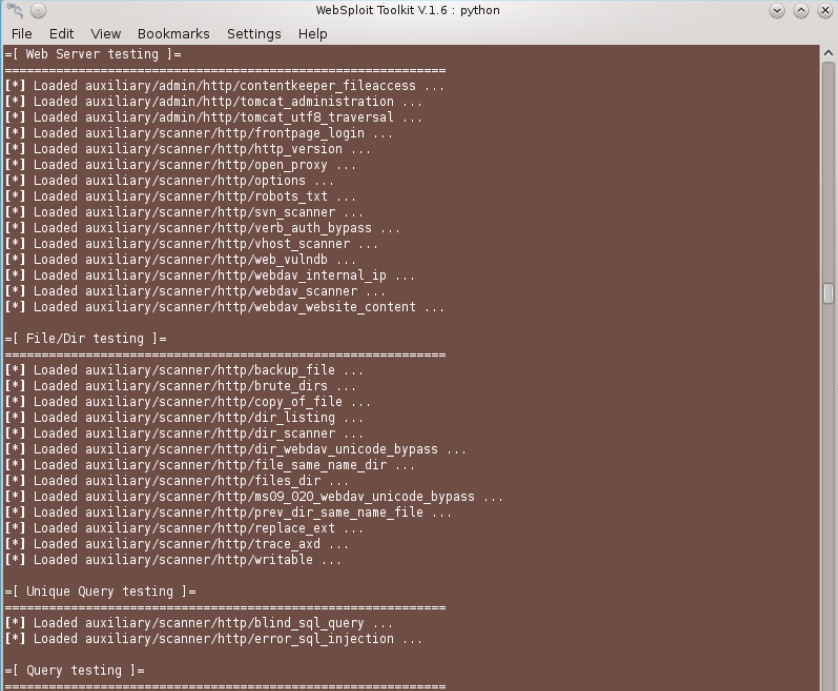Close the WebSploit Toolkit window
The image size is (838, 691).
tap(823, 11)
